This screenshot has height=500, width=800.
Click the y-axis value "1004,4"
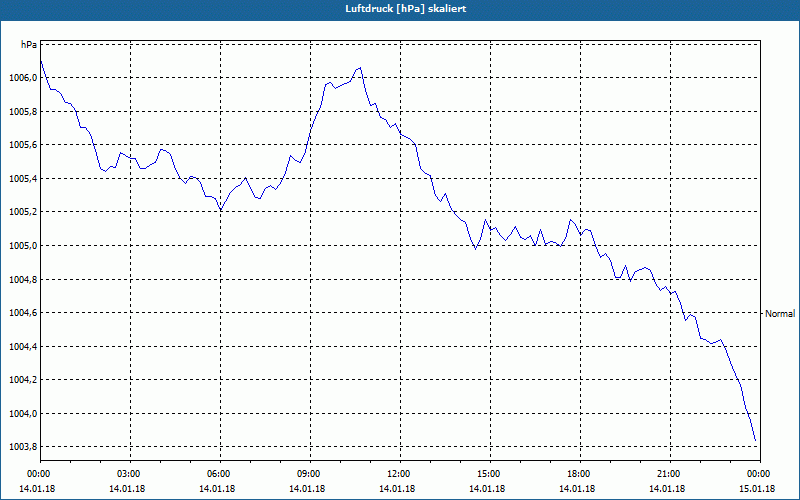point(23,347)
